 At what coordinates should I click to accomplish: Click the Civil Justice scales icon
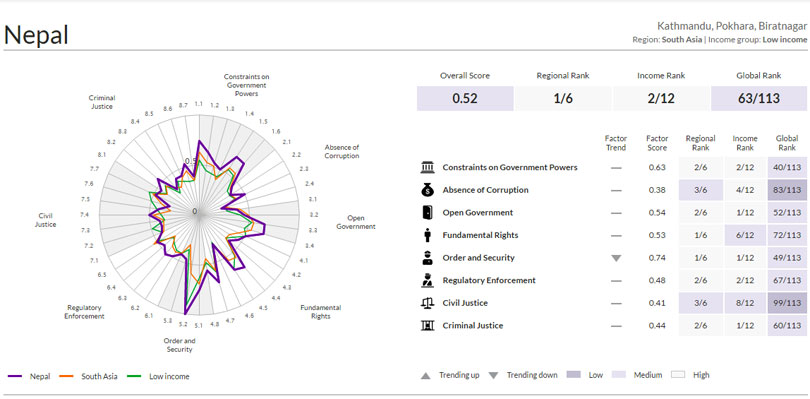(x=427, y=303)
